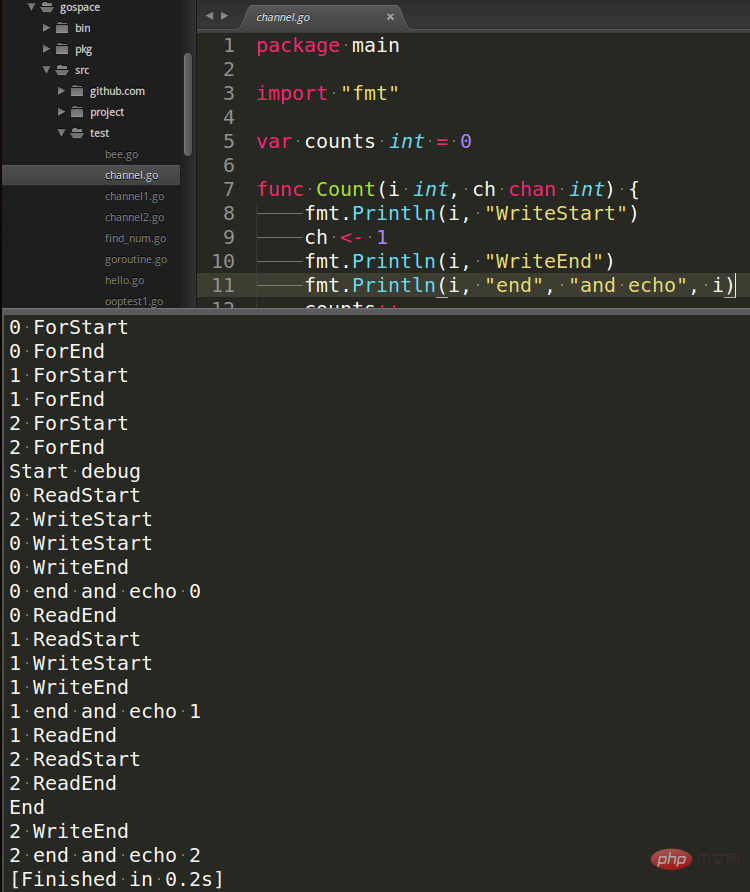Open goroutine.go in the file tree

[x=136, y=259]
